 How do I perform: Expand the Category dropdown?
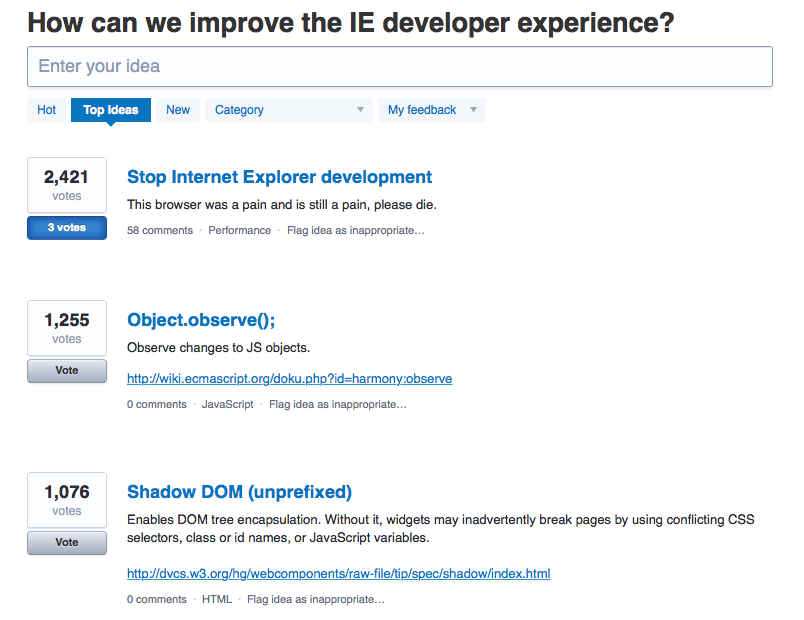point(289,110)
